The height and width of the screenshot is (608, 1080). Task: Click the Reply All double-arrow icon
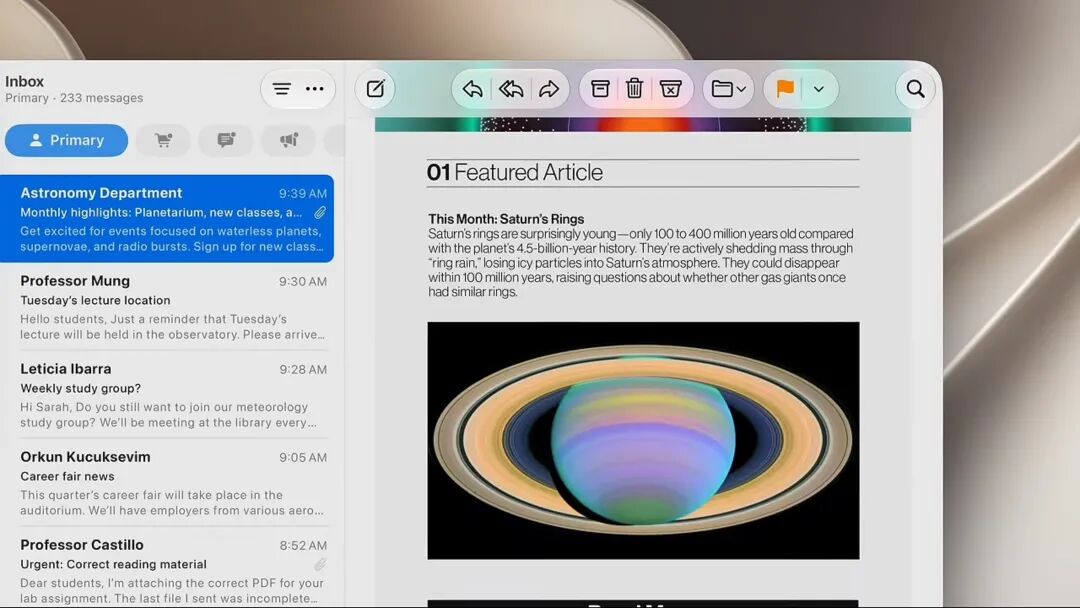point(511,89)
